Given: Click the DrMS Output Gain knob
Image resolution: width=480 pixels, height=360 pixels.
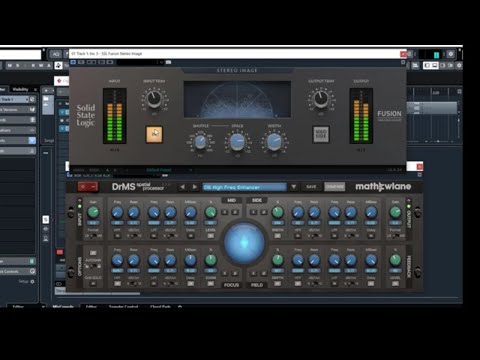Looking at the screenshot, I should point(395,212).
